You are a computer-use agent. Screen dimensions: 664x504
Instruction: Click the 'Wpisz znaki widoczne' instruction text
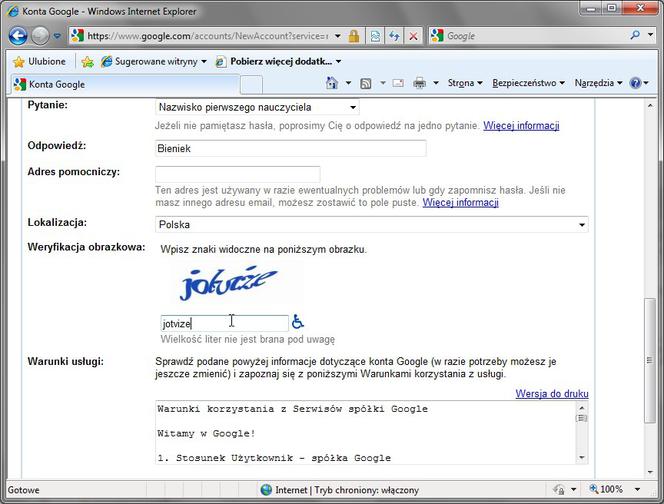coord(263,249)
